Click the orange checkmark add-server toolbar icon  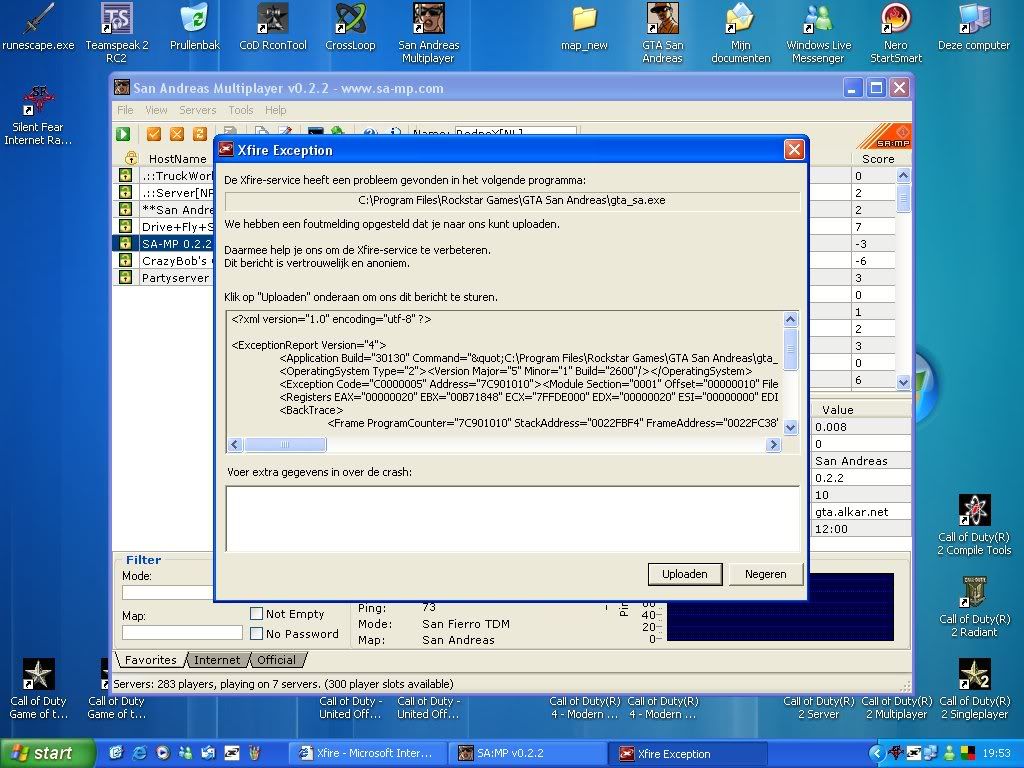coord(154,134)
